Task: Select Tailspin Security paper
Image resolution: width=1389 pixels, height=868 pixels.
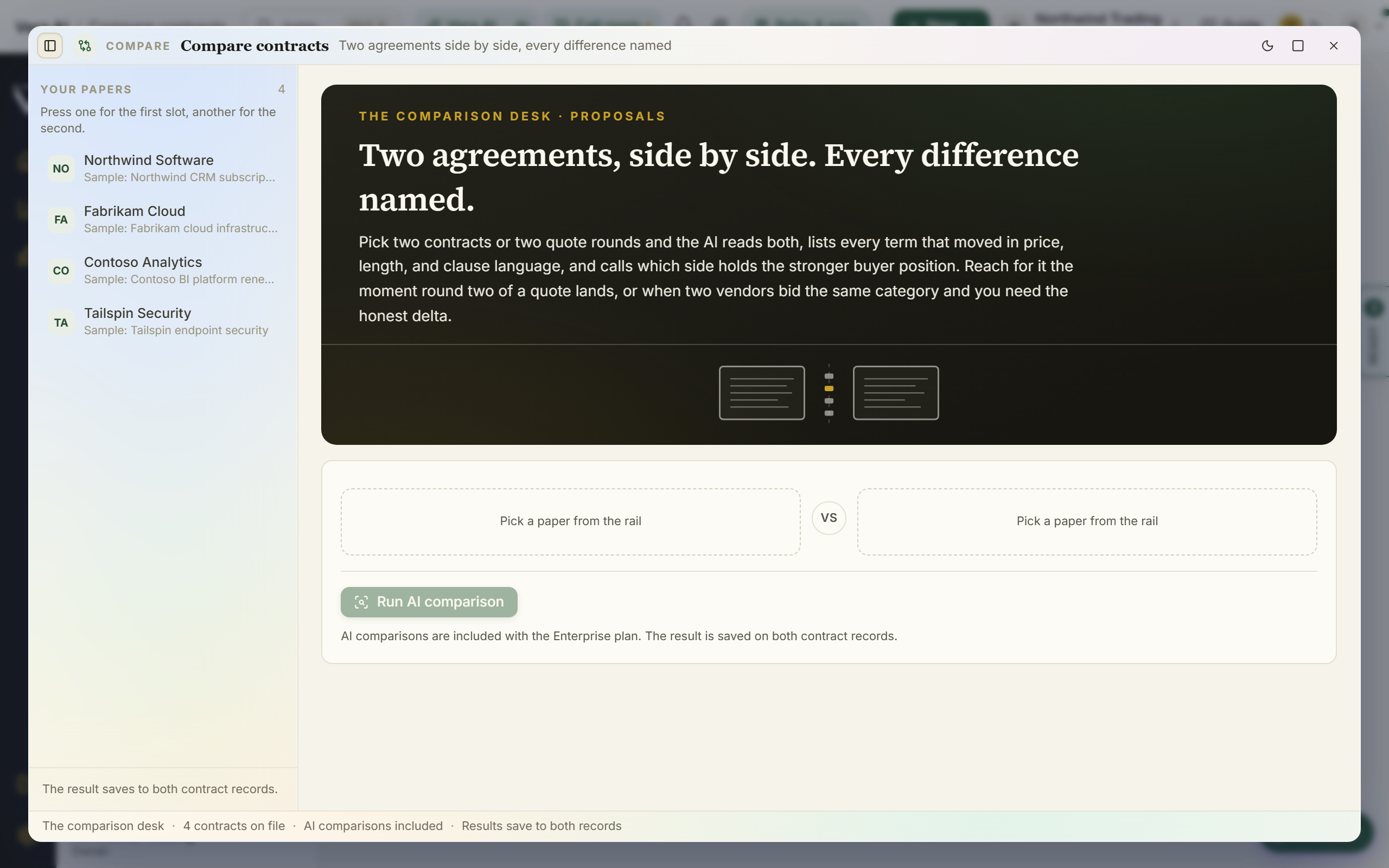Action: (x=163, y=322)
